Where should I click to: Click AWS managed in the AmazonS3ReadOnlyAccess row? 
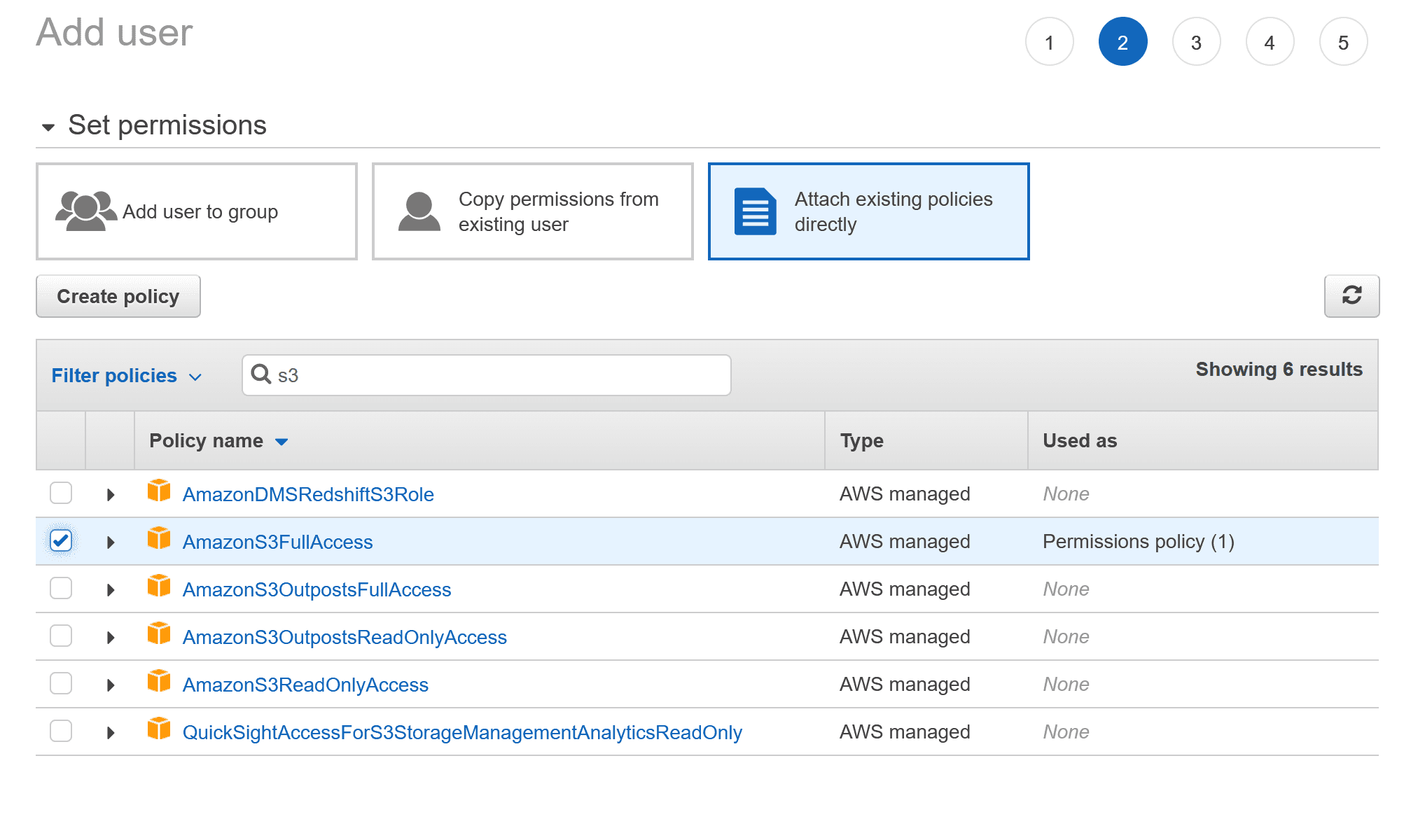pos(905,684)
